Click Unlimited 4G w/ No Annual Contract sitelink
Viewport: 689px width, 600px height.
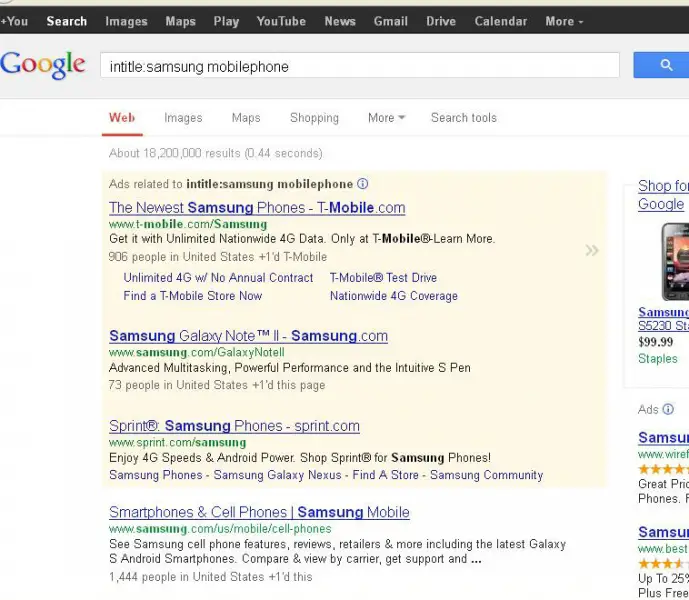(218, 278)
